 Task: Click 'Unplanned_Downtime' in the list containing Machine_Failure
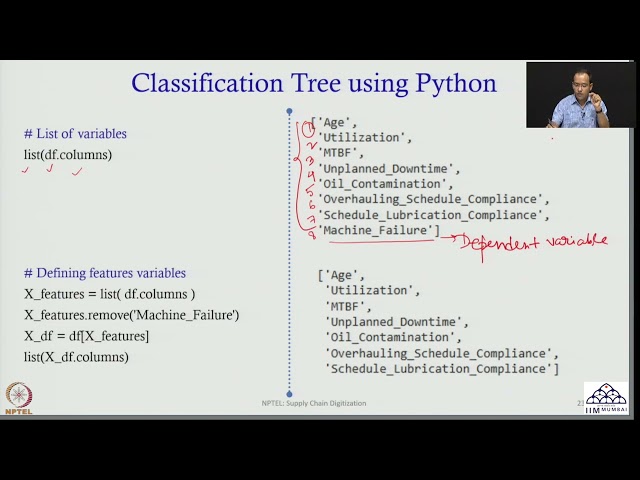[386, 169]
